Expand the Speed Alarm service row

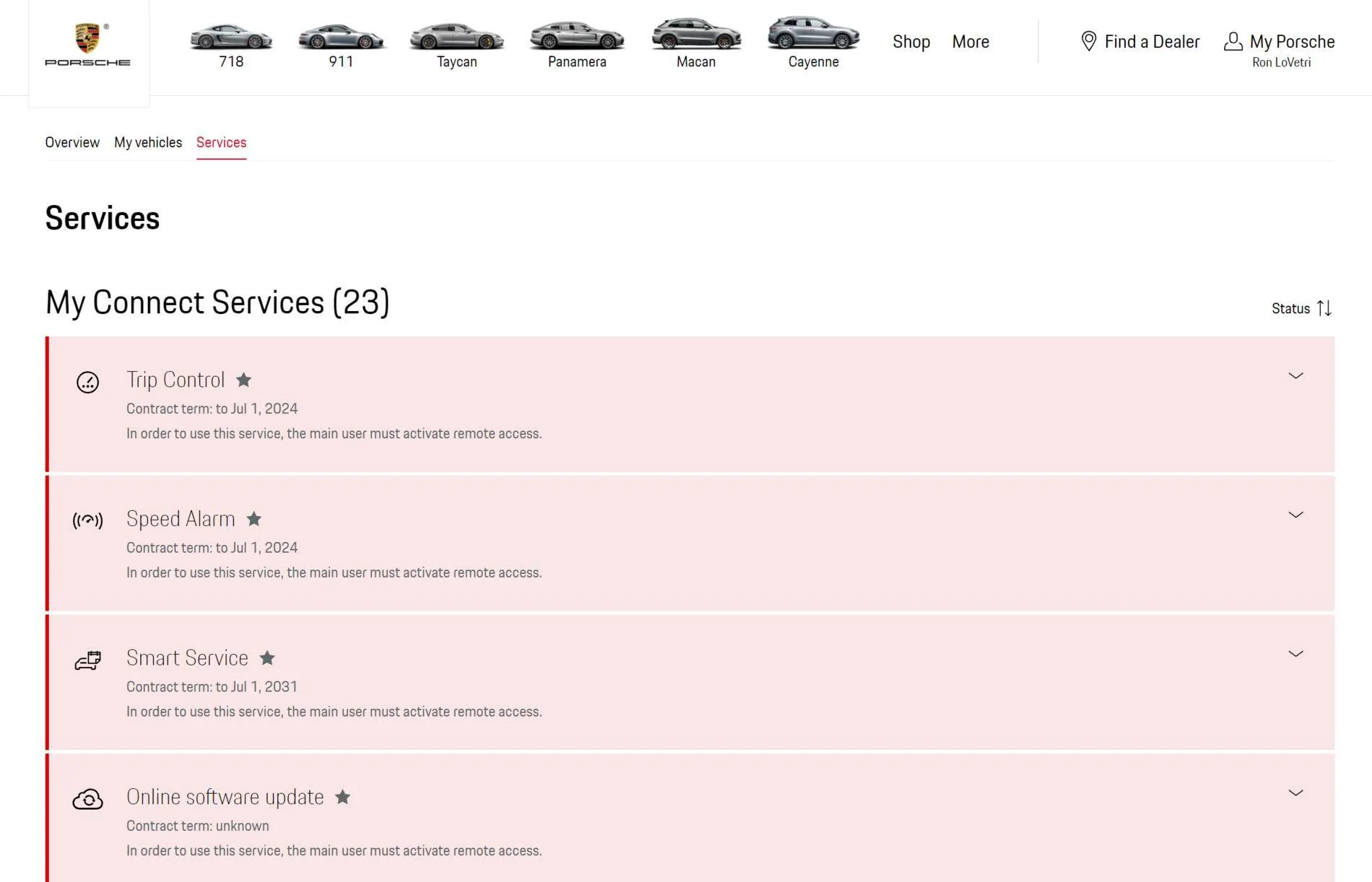[1295, 515]
